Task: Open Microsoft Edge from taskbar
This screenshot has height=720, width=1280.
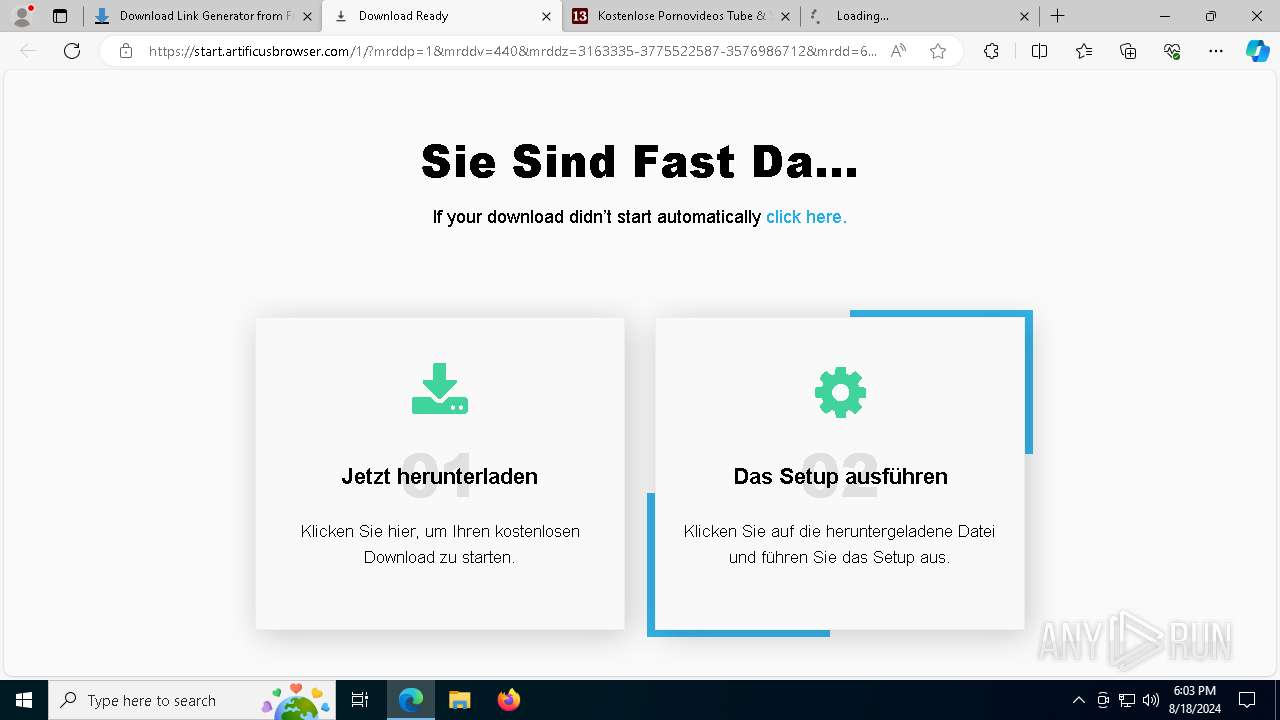Action: (x=411, y=700)
